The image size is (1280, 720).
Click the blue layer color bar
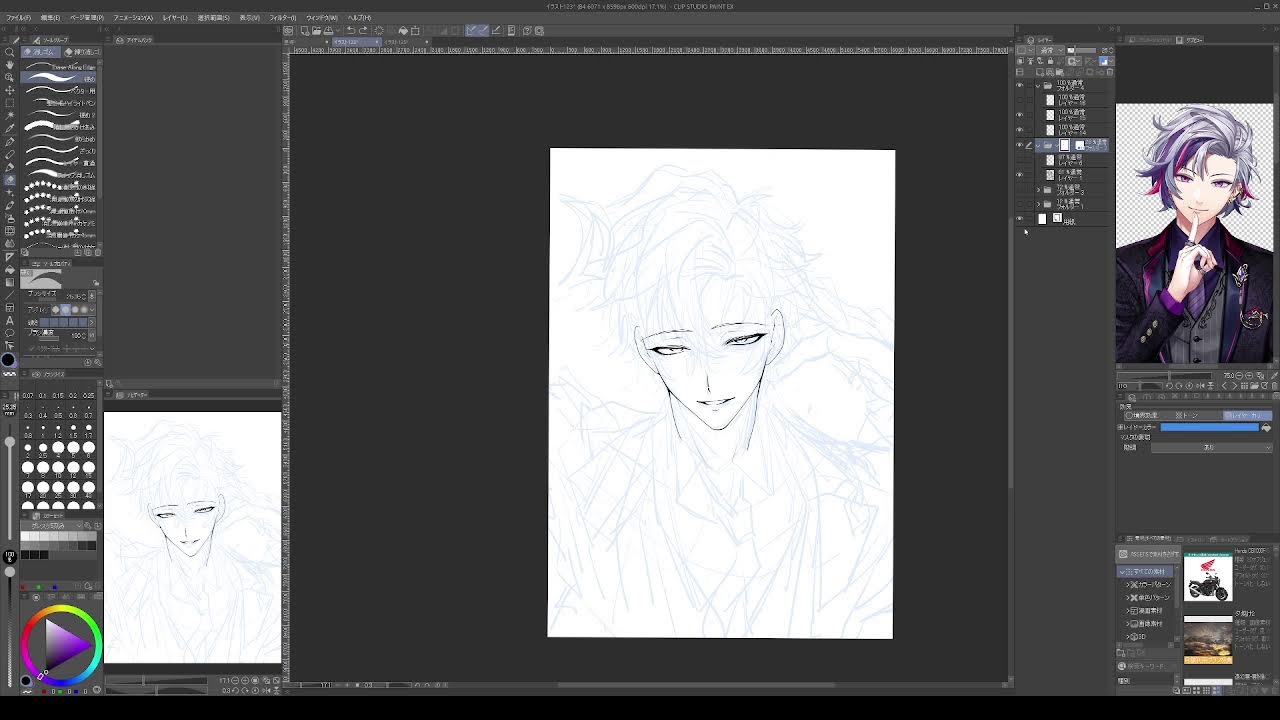click(1209, 427)
